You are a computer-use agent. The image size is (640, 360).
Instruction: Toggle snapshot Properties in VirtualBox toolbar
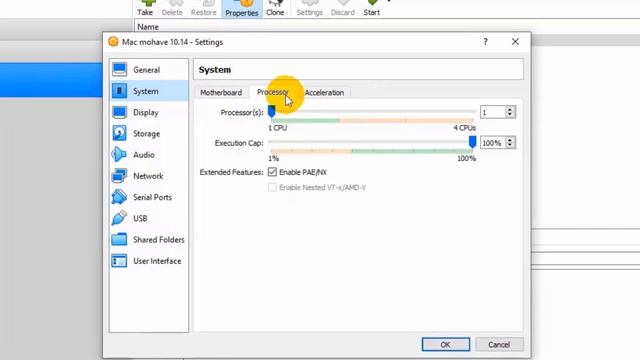pos(242,8)
